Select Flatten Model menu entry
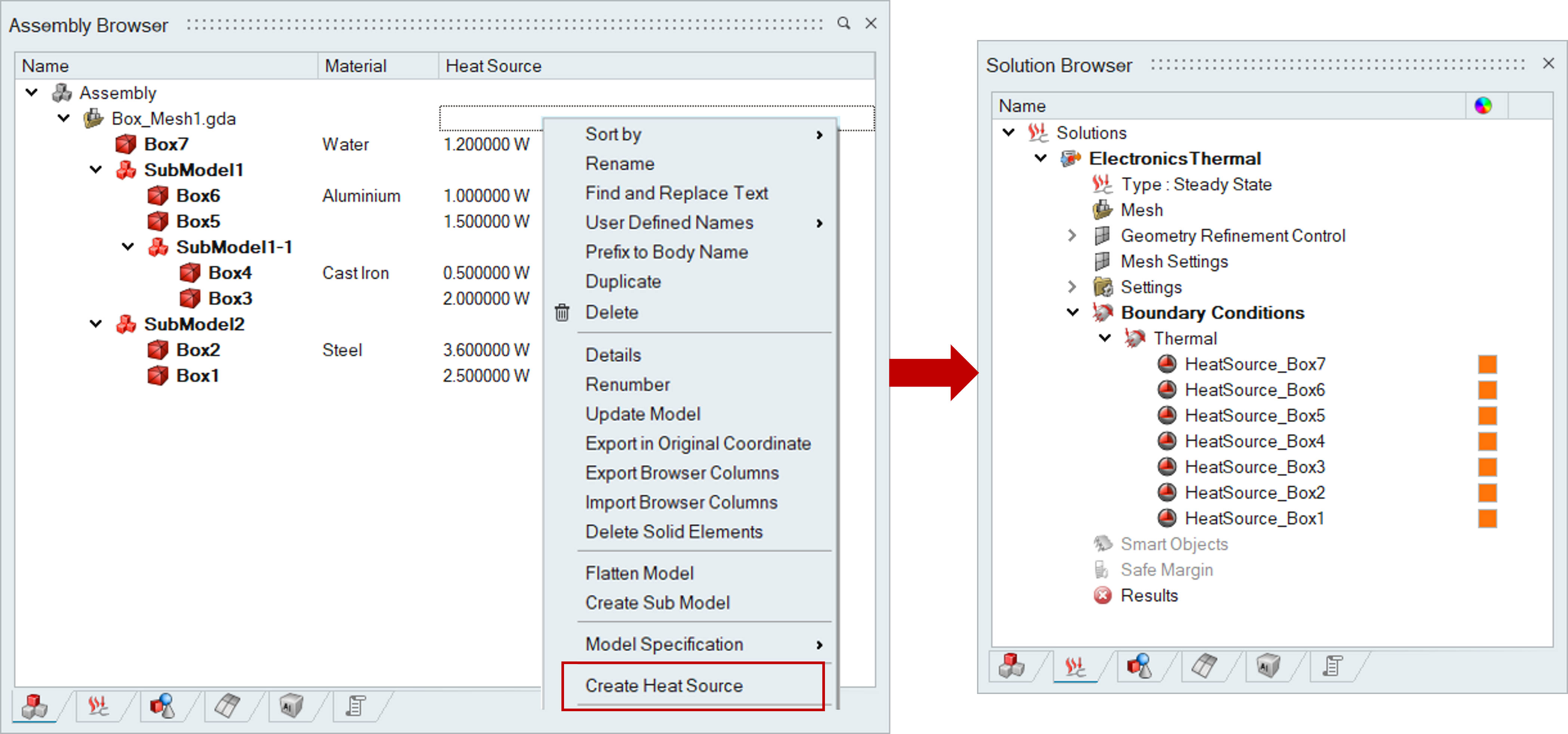The height and width of the screenshot is (734, 1568). click(x=639, y=573)
